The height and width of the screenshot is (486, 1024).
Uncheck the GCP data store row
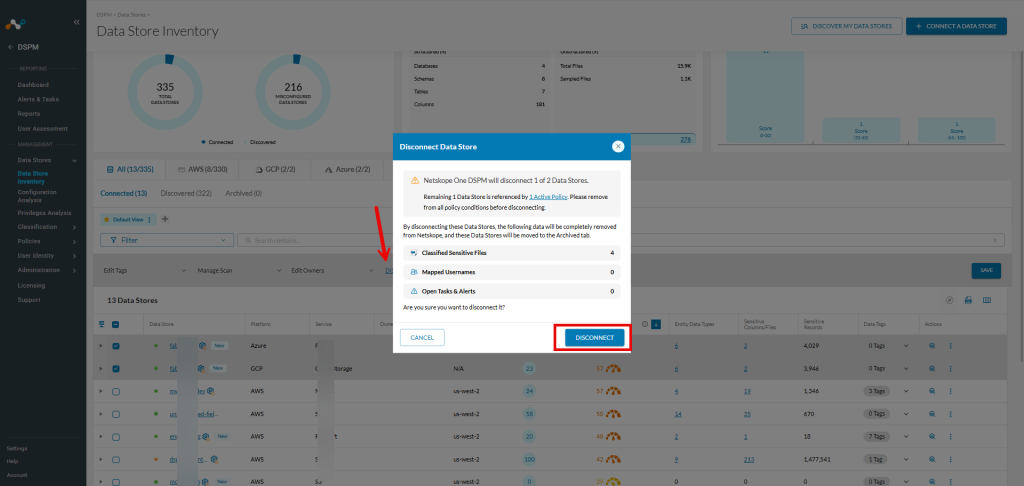pos(116,368)
